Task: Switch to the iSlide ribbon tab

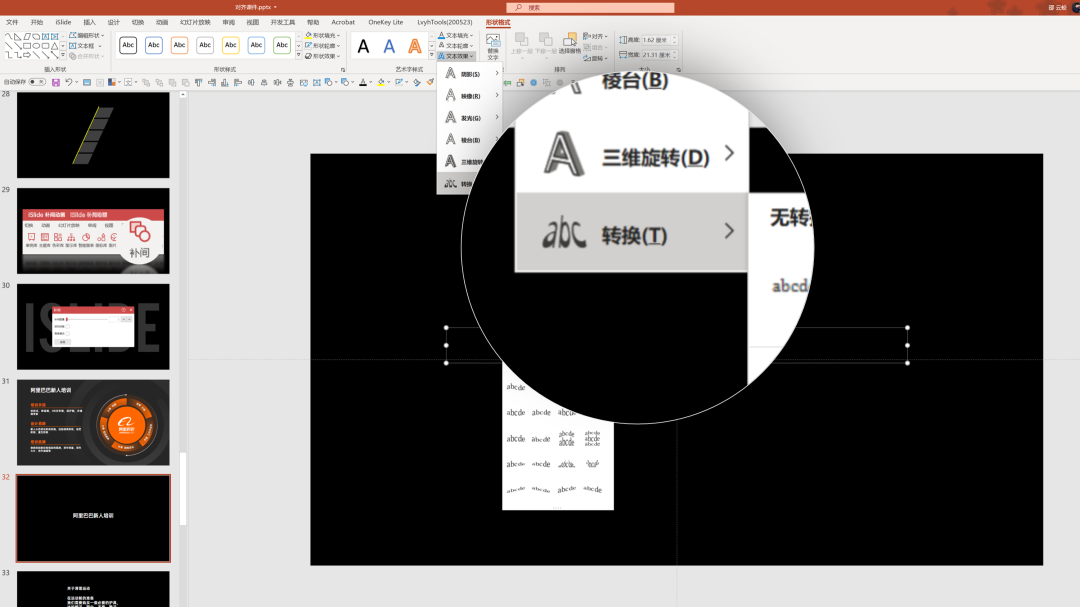Action: click(63, 22)
